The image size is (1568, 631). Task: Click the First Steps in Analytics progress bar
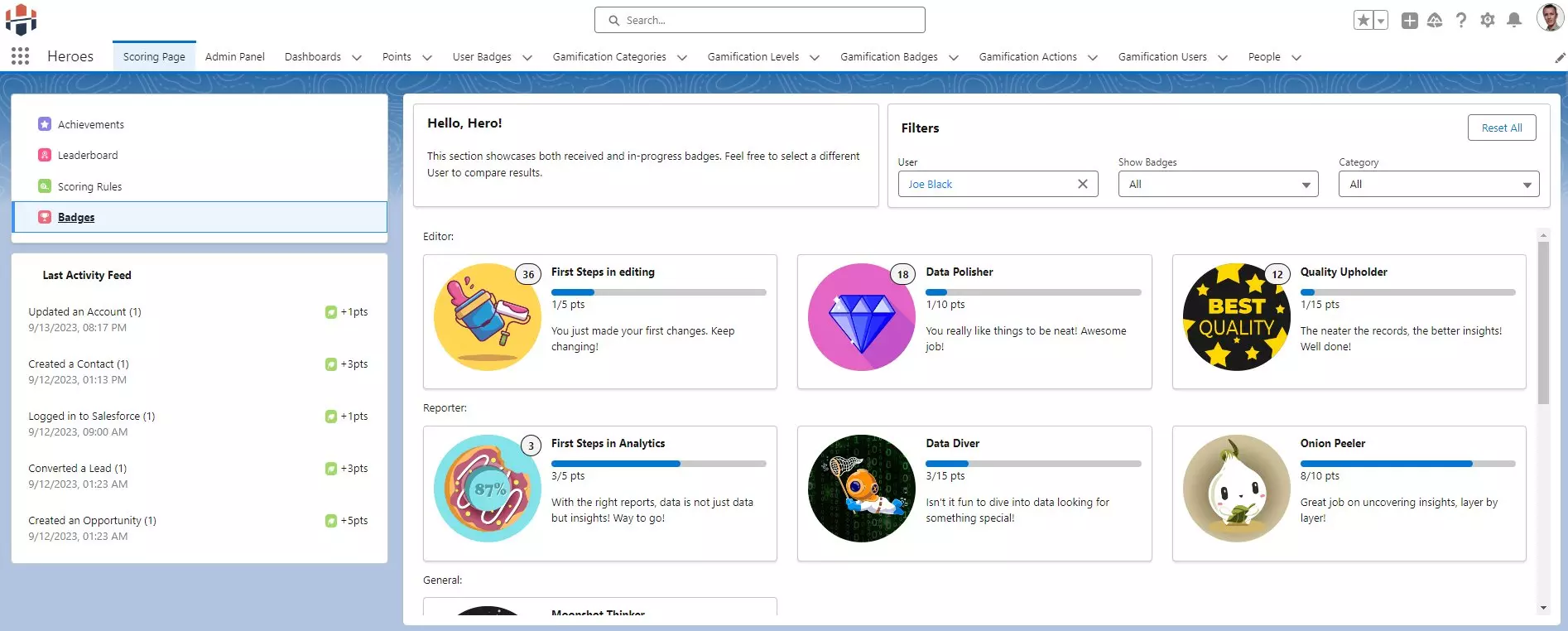coord(659,464)
